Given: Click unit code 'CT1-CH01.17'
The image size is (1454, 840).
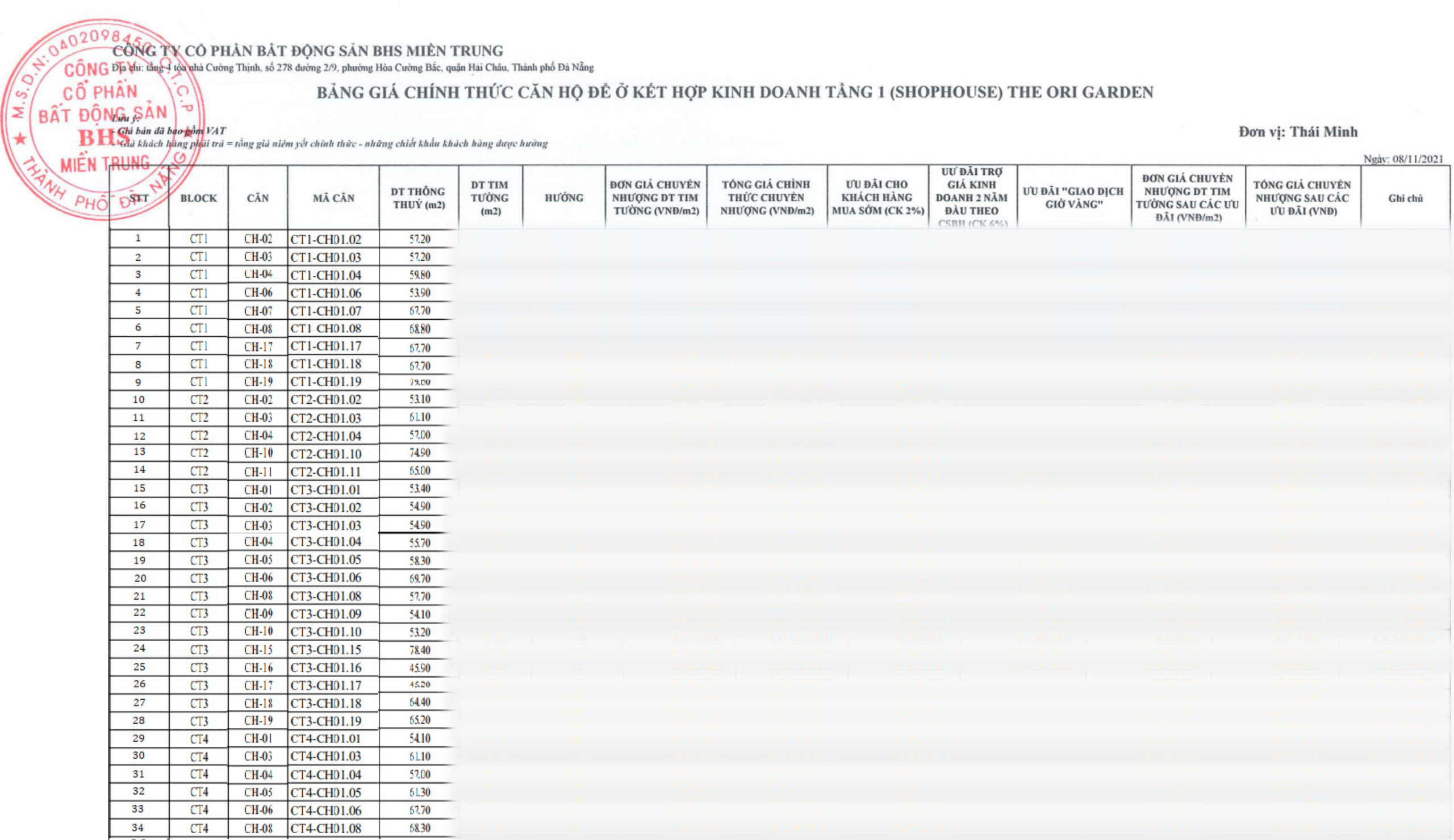Looking at the screenshot, I should tap(326, 346).
